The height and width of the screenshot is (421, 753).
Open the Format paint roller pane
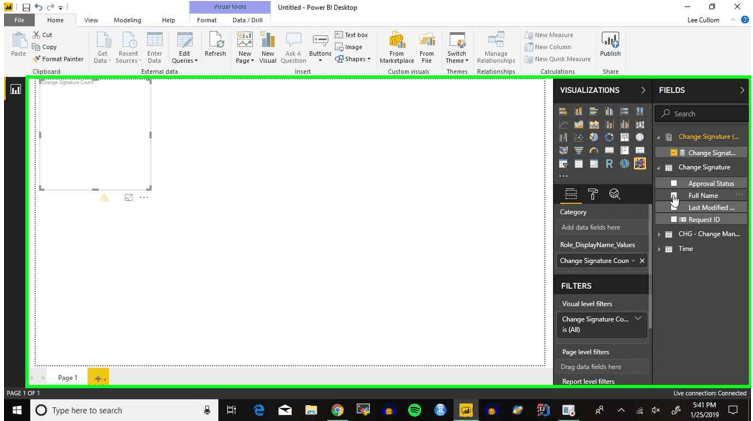(593, 194)
